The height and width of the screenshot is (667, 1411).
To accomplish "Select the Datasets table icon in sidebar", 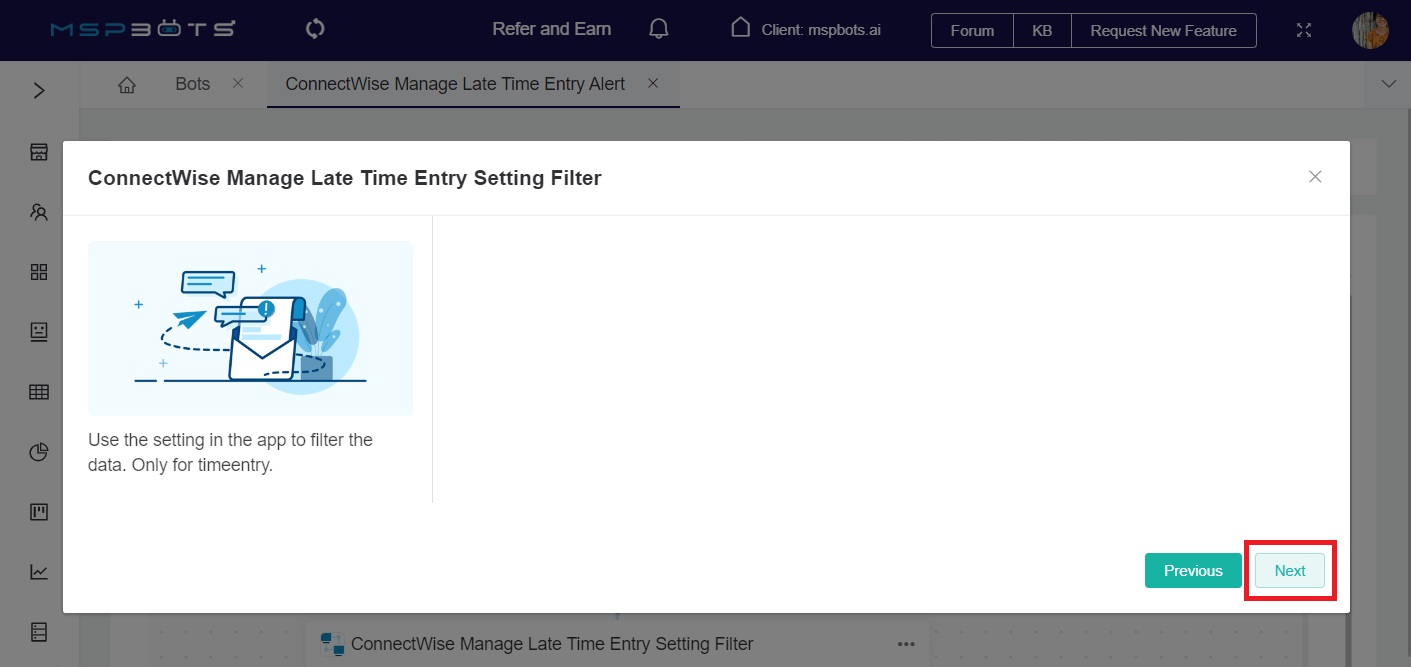I will point(38,391).
